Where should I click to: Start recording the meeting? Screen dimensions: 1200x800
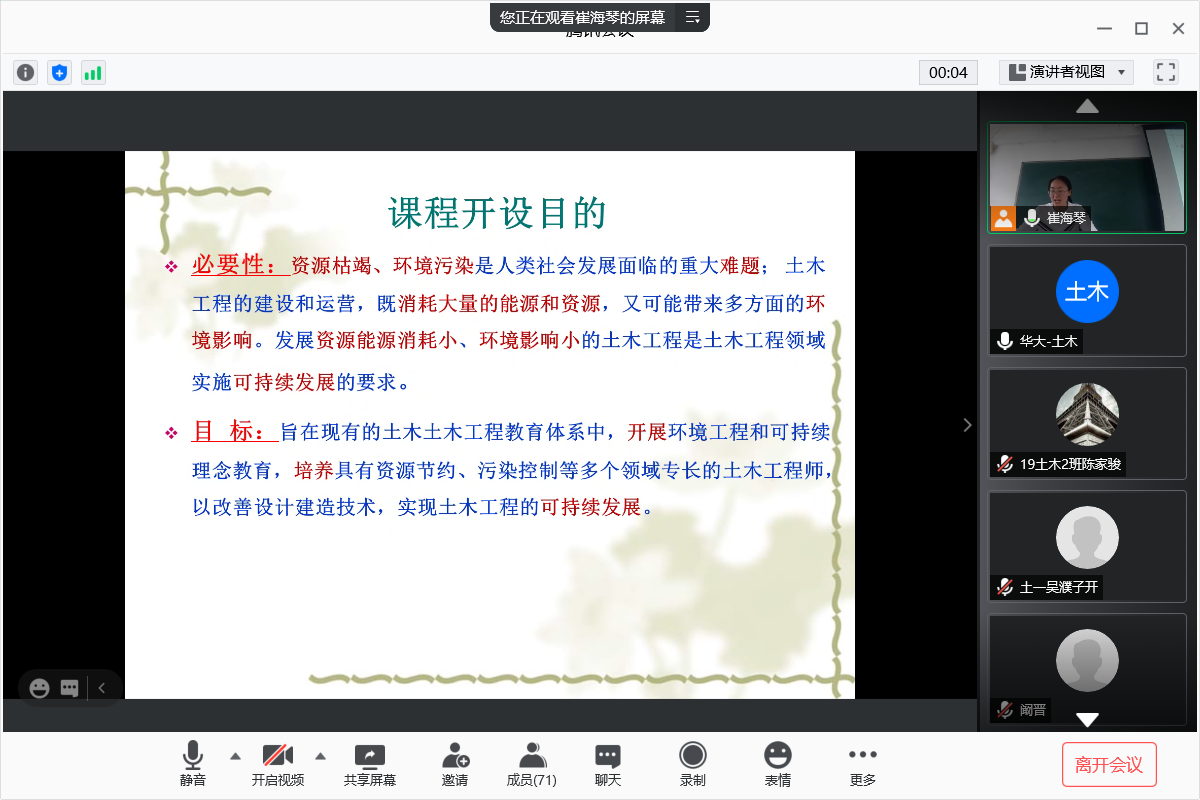[692, 764]
